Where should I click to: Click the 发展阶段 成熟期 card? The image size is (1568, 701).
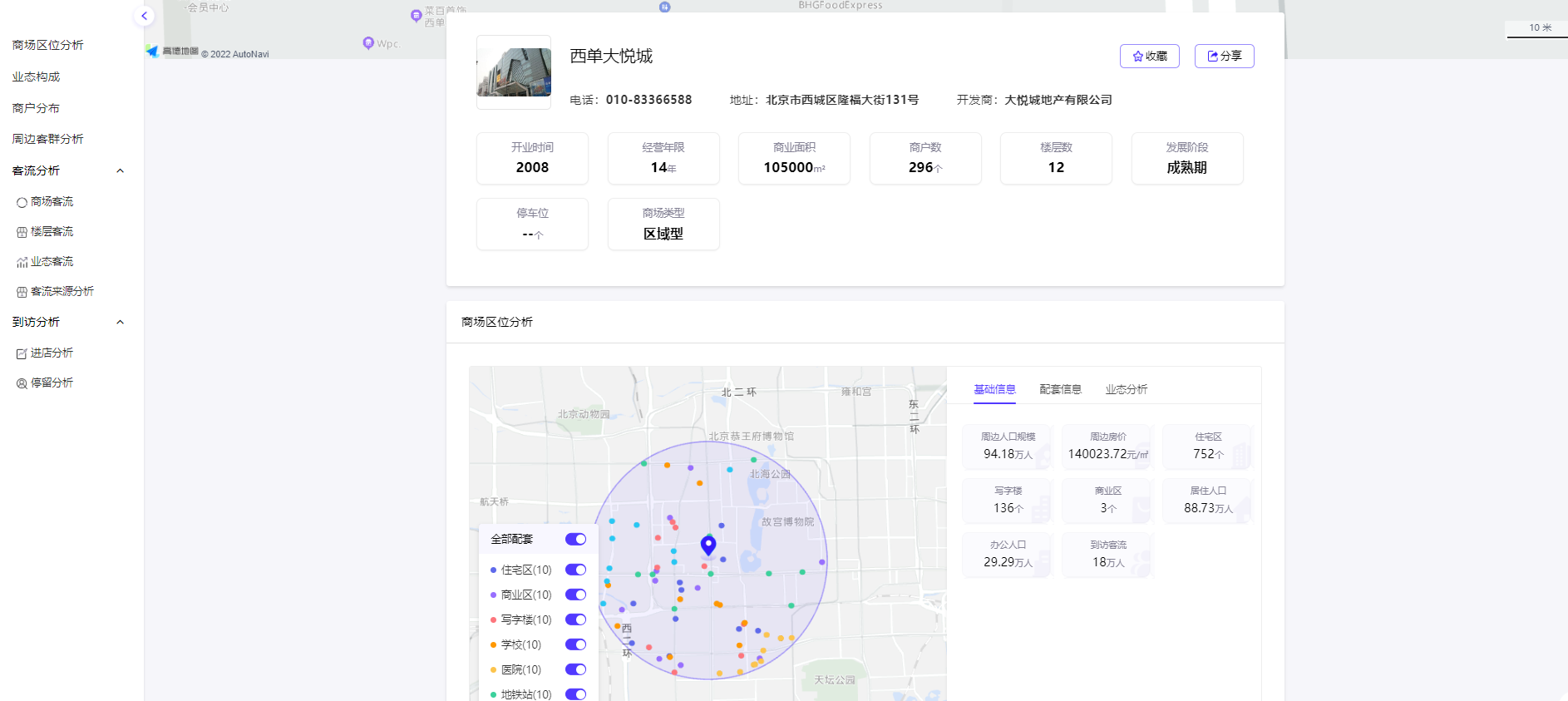click(x=1187, y=158)
